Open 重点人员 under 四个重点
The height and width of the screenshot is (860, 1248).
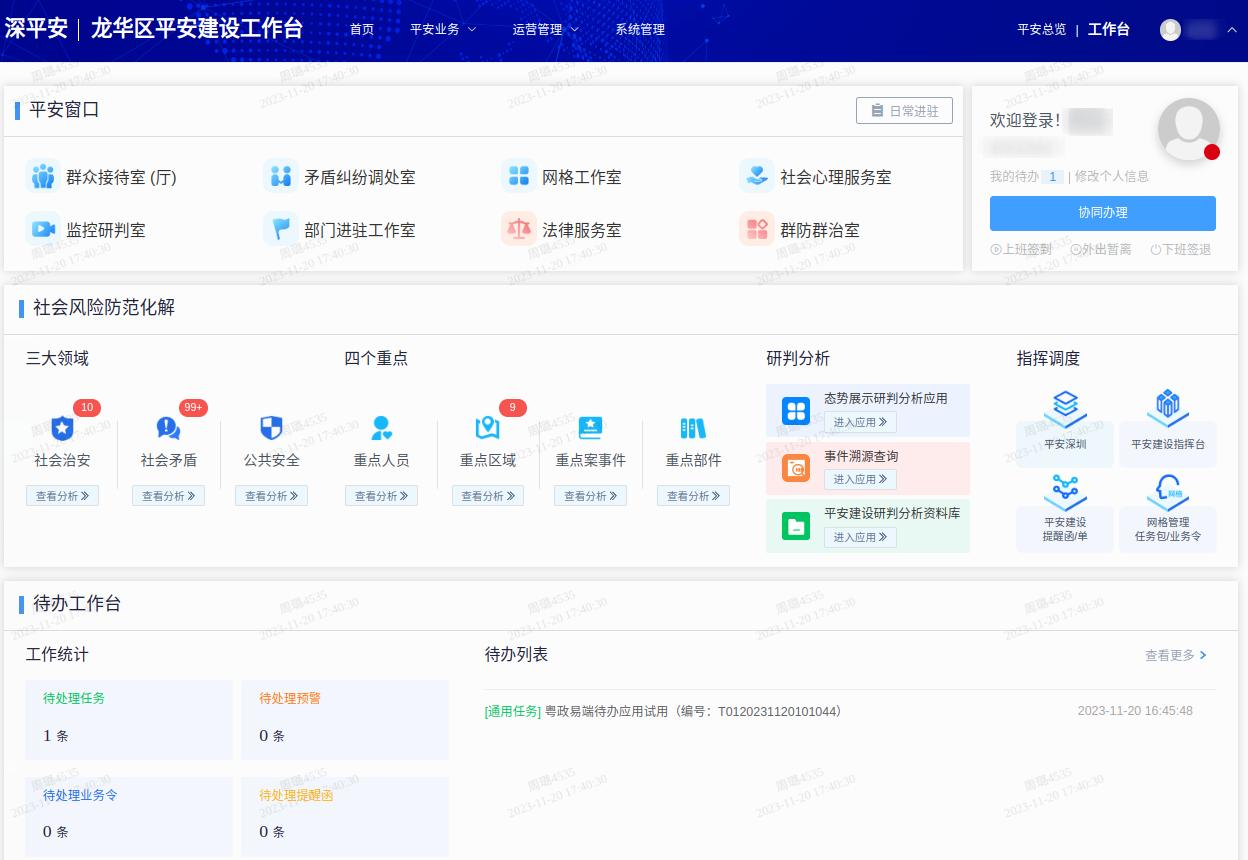pyautogui.click(x=381, y=428)
